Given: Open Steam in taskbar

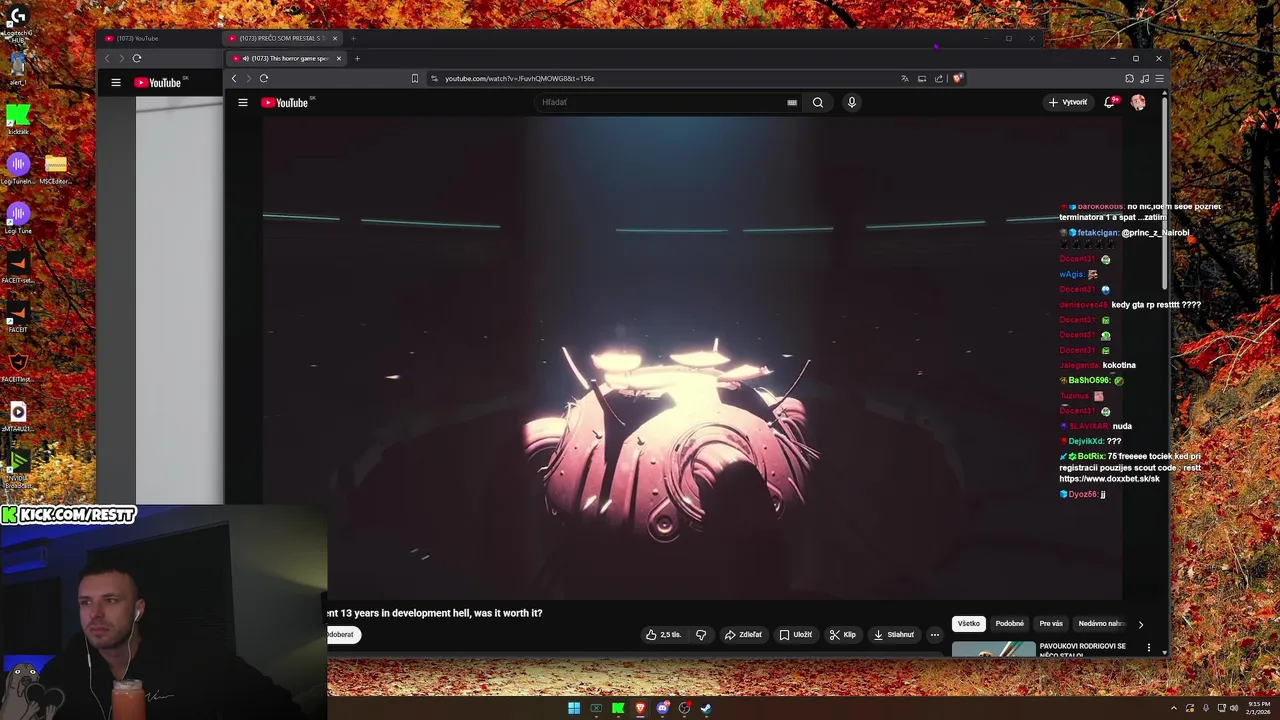Looking at the screenshot, I should click(706, 708).
